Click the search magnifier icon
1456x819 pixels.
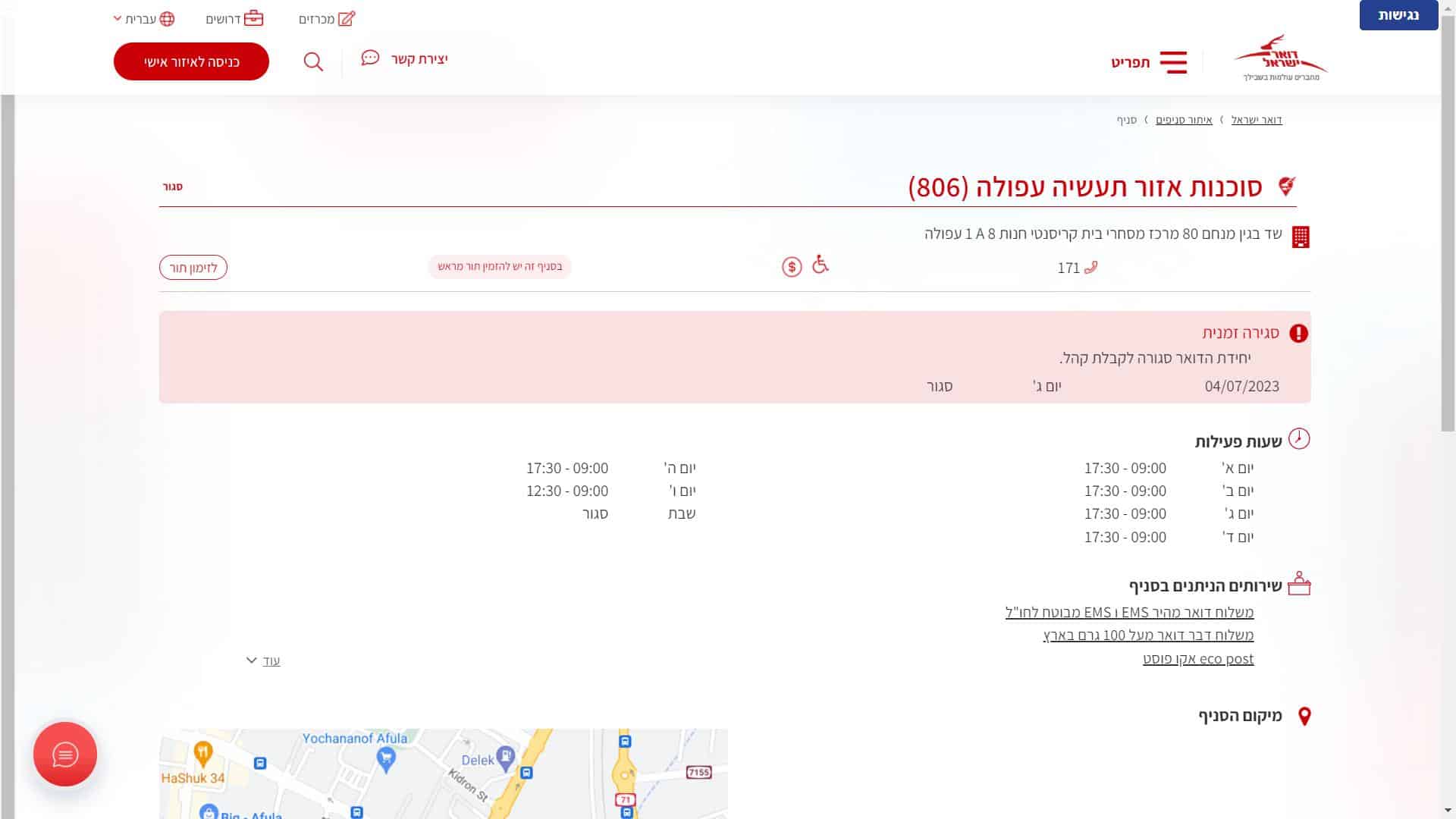point(313,61)
